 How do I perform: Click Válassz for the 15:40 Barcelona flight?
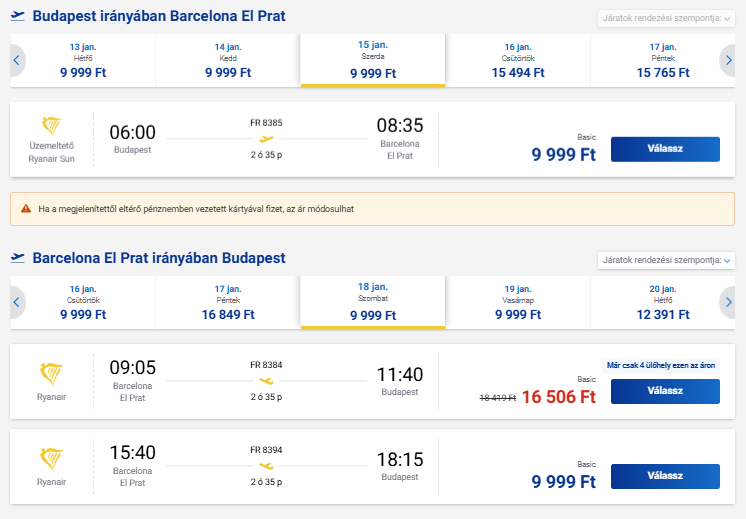(x=665, y=476)
